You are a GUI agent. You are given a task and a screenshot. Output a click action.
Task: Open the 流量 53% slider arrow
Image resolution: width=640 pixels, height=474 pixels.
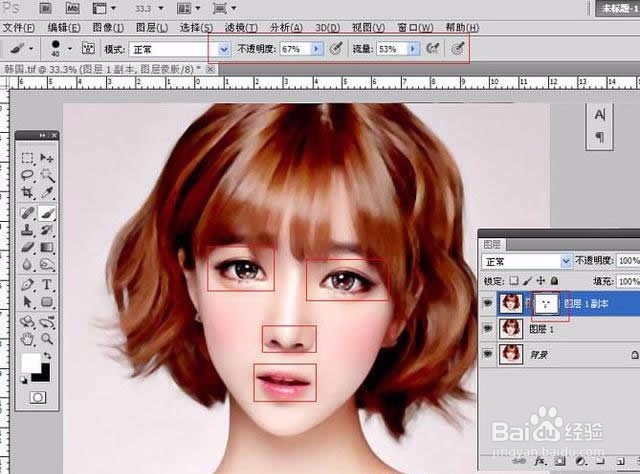413,49
